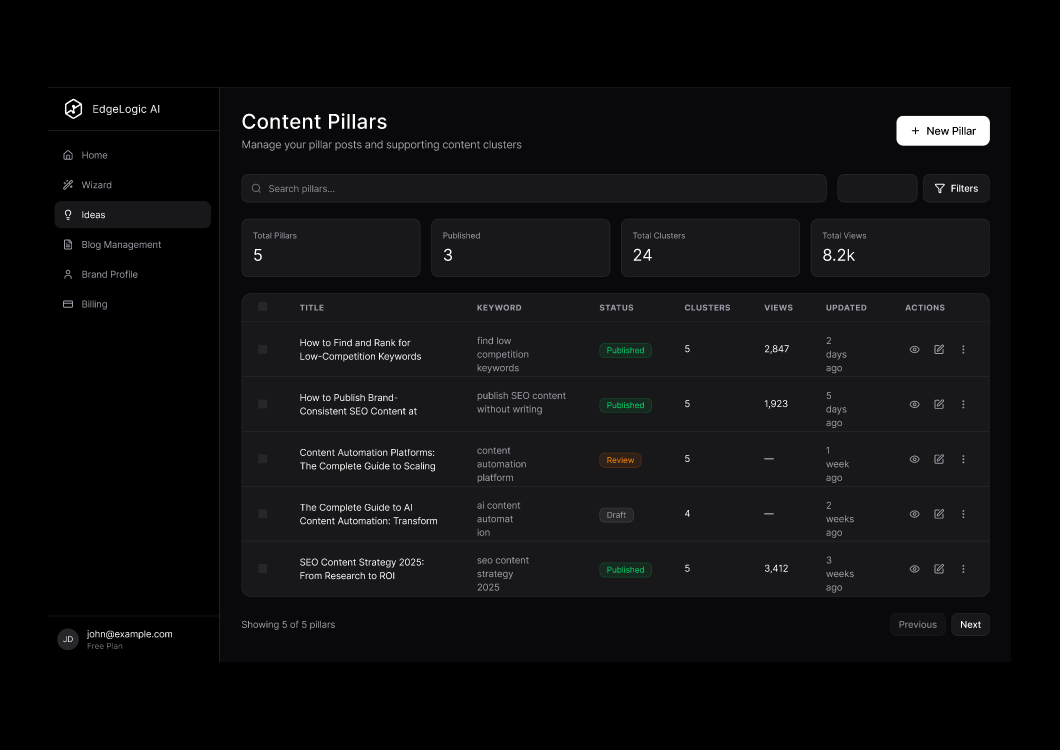Click the Brand Profile person icon
The height and width of the screenshot is (750, 1060).
[x=69, y=274]
